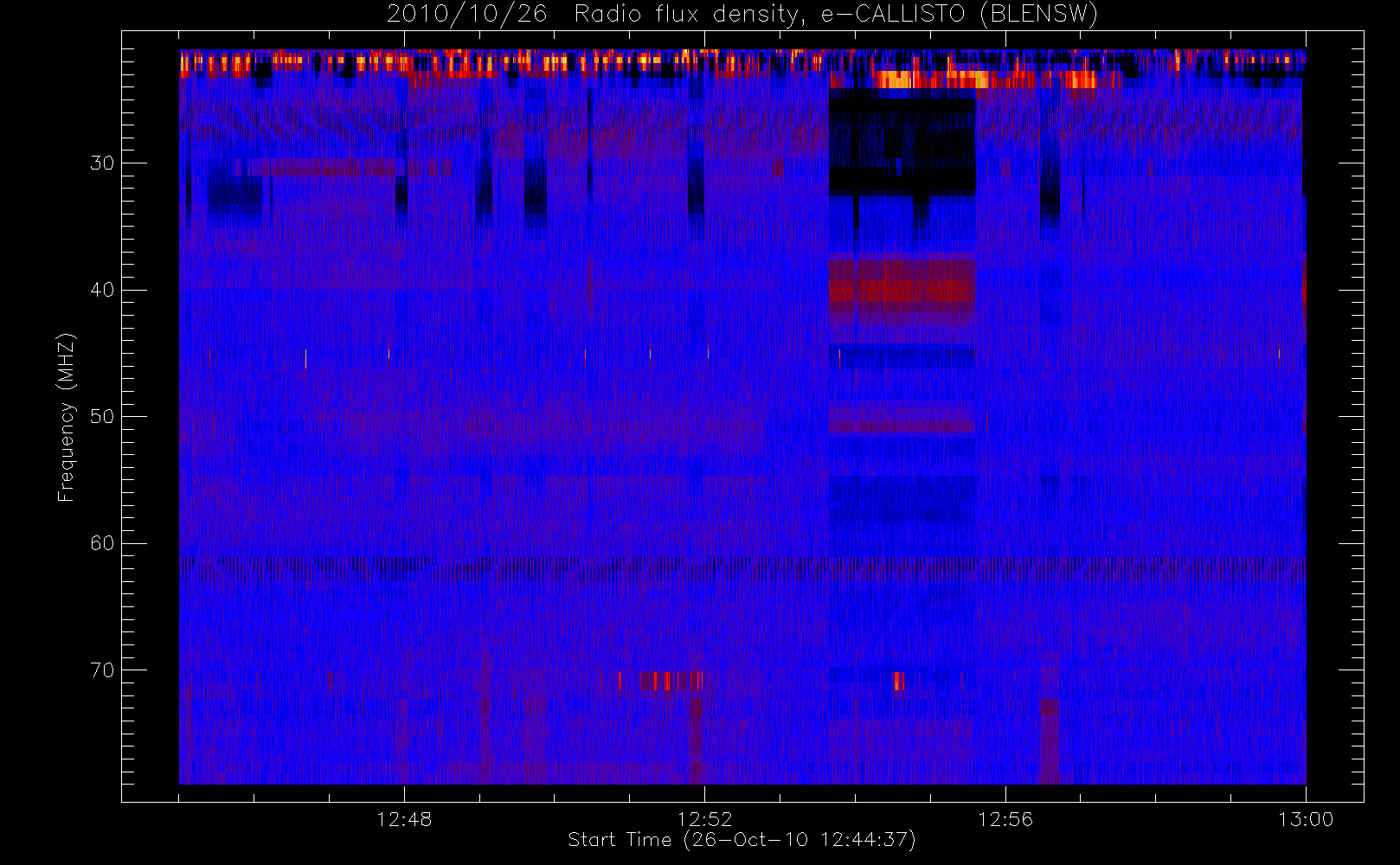Viewport: 1400px width, 865px height.
Task: Click the 40 MHz frequency tick label
Action: (x=102, y=290)
